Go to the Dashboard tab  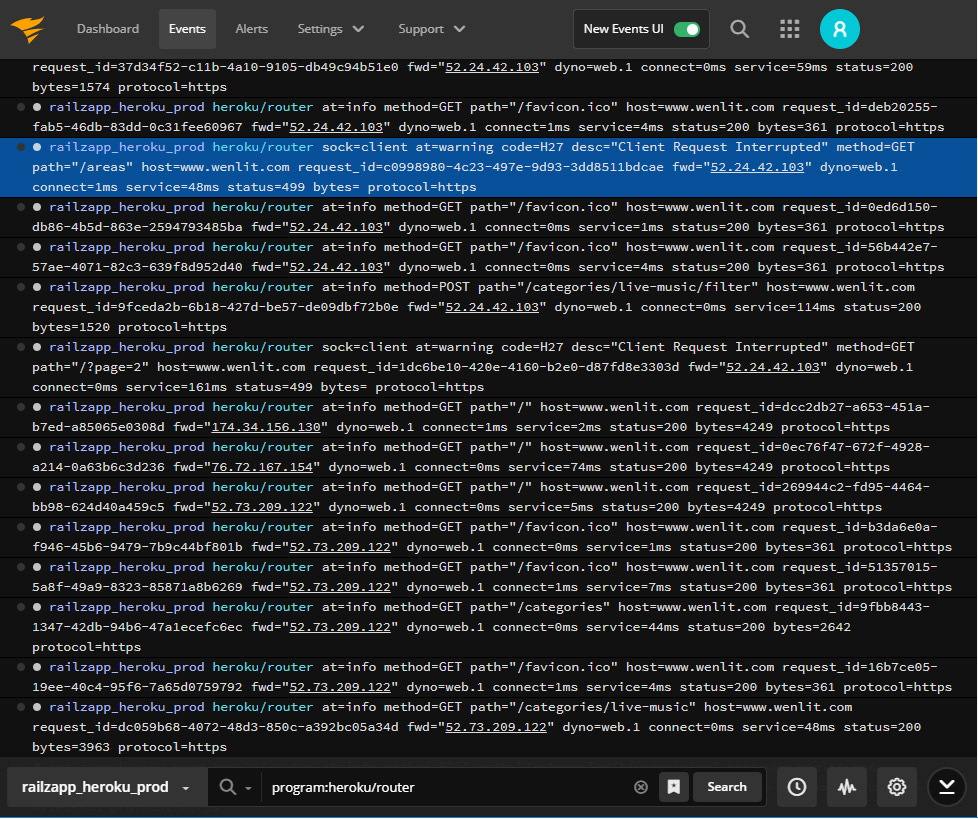click(x=108, y=29)
